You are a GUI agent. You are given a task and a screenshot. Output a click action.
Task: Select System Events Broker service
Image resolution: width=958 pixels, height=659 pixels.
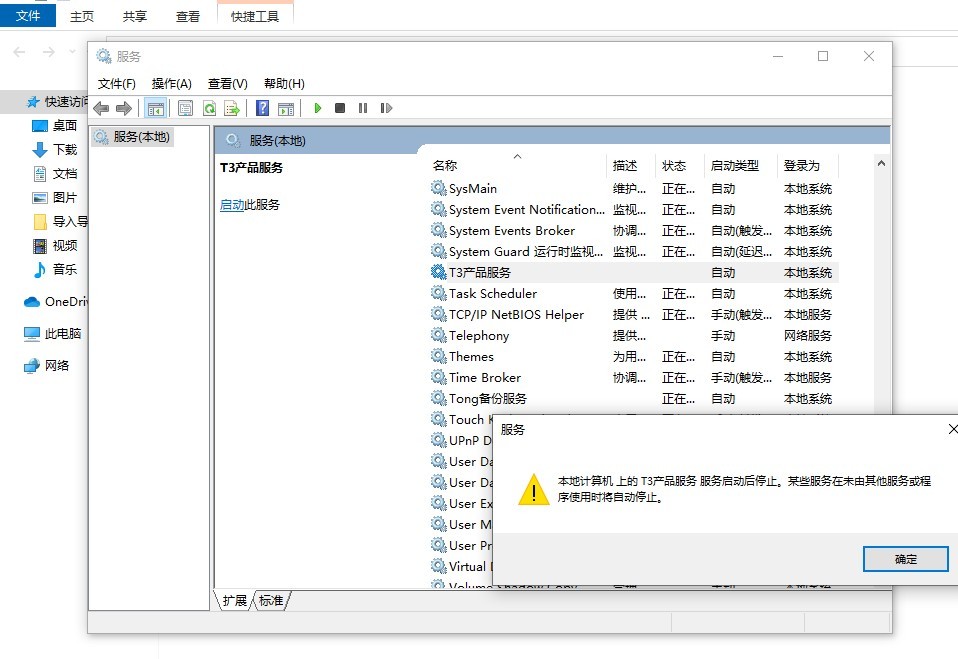tap(633, 231)
